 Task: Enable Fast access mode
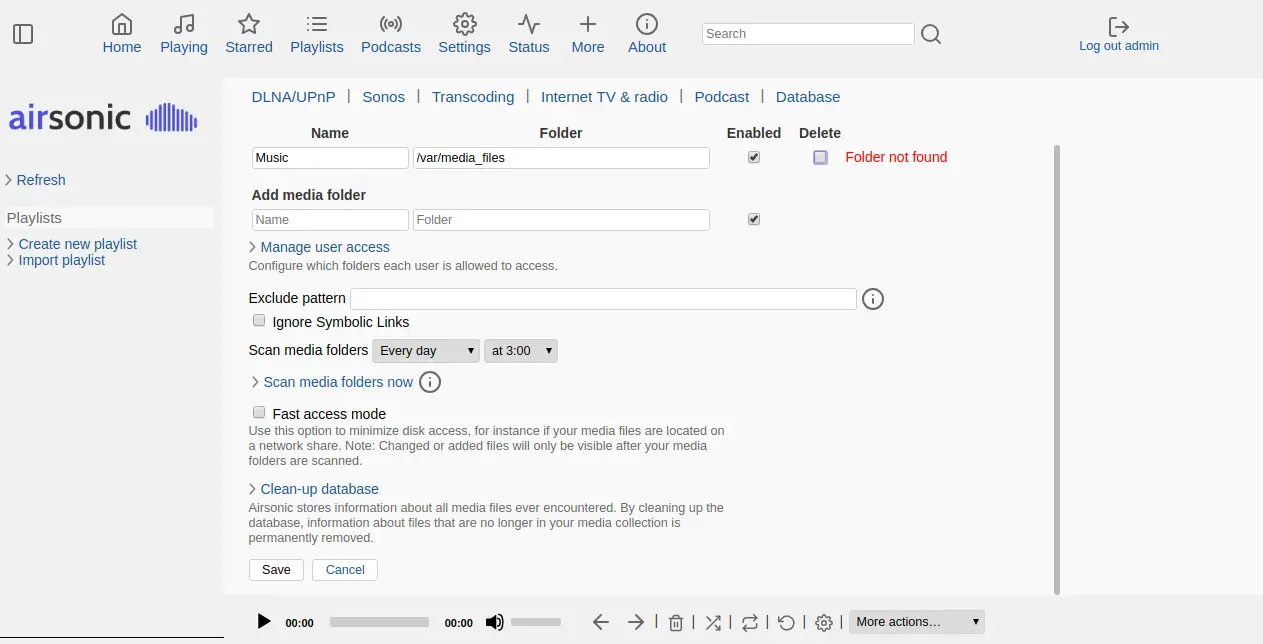click(259, 412)
